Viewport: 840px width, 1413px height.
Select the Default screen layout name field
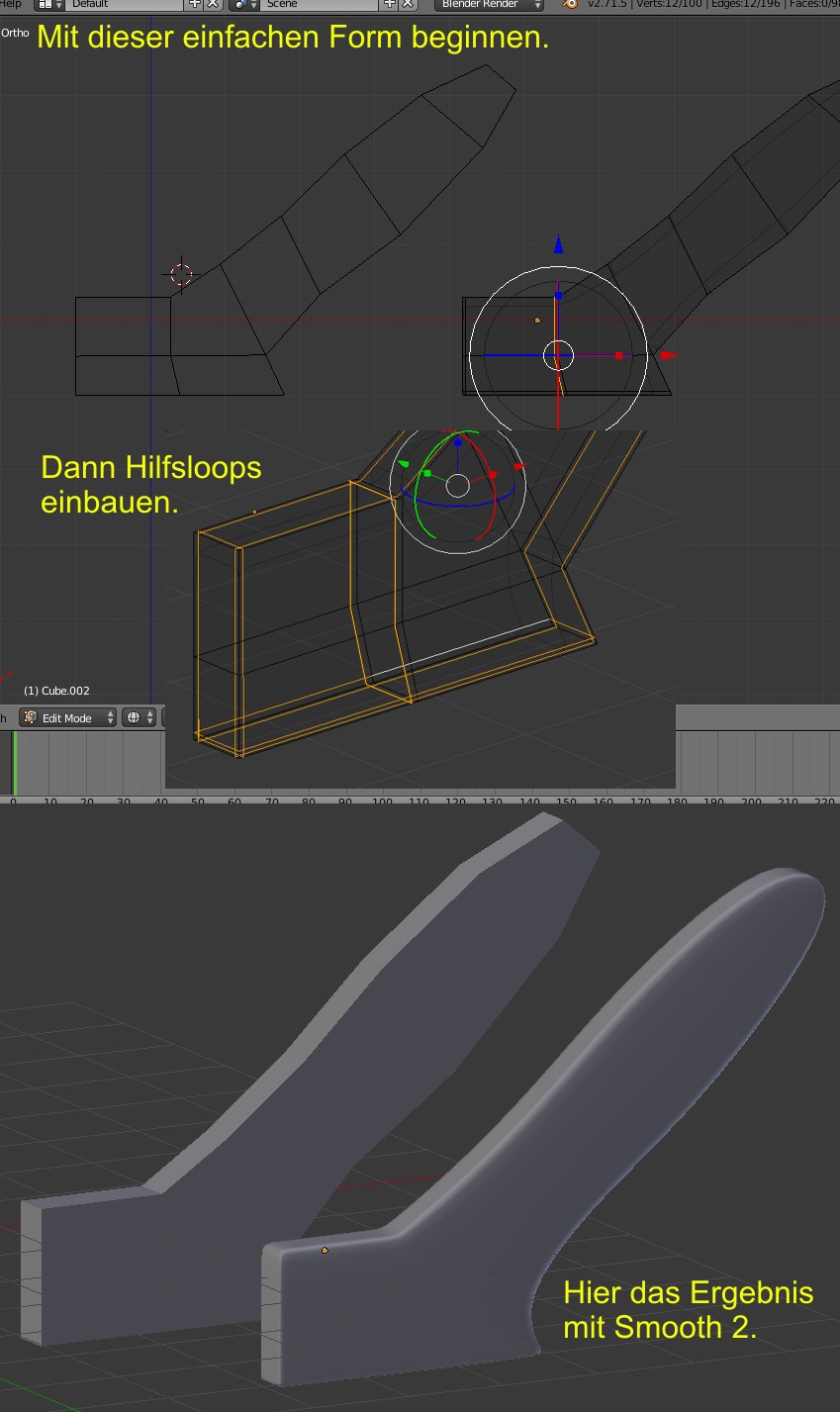click(x=127, y=5)
